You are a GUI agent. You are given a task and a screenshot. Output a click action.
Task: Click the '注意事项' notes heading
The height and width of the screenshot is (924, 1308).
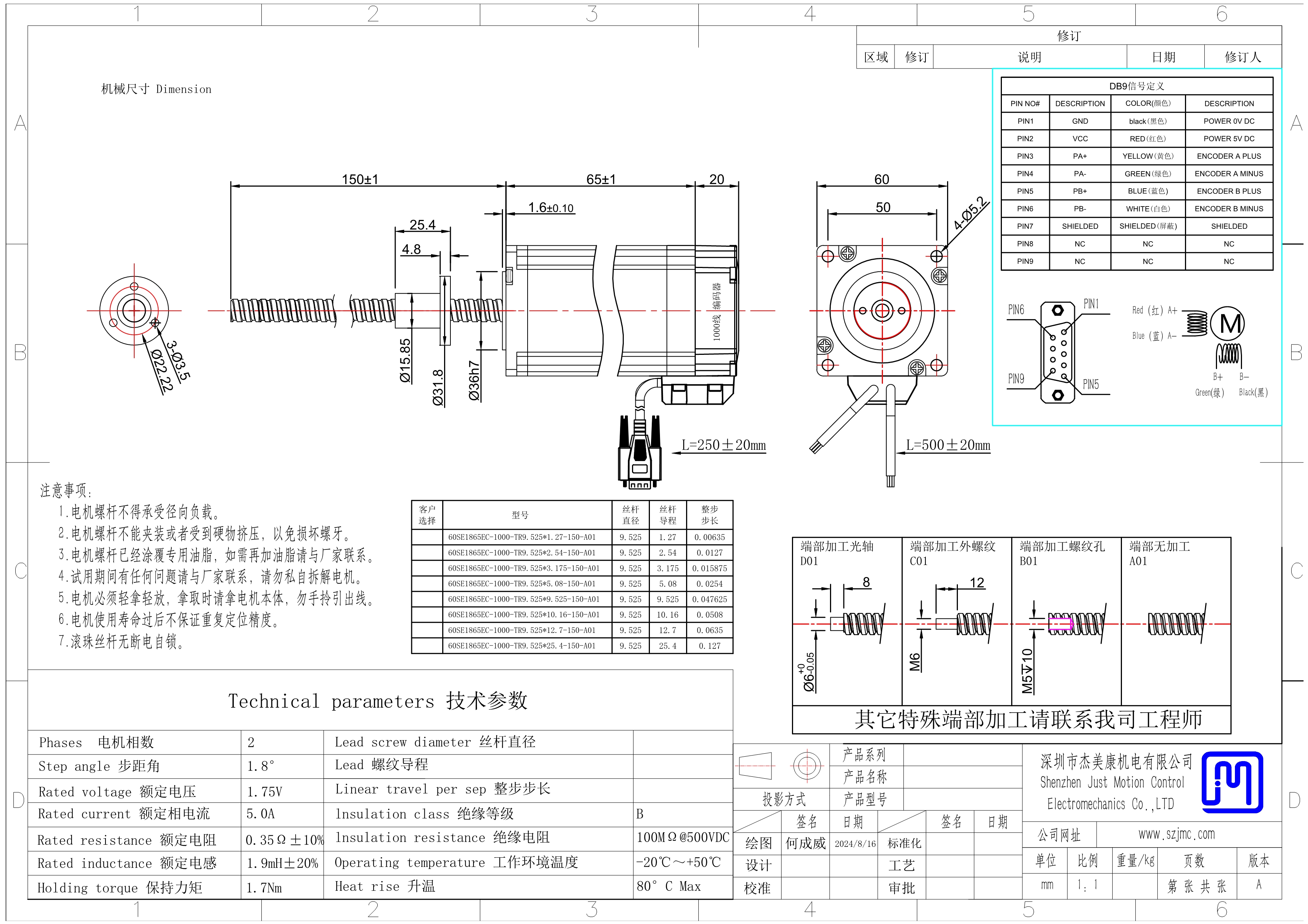click(x=66, y=490)
